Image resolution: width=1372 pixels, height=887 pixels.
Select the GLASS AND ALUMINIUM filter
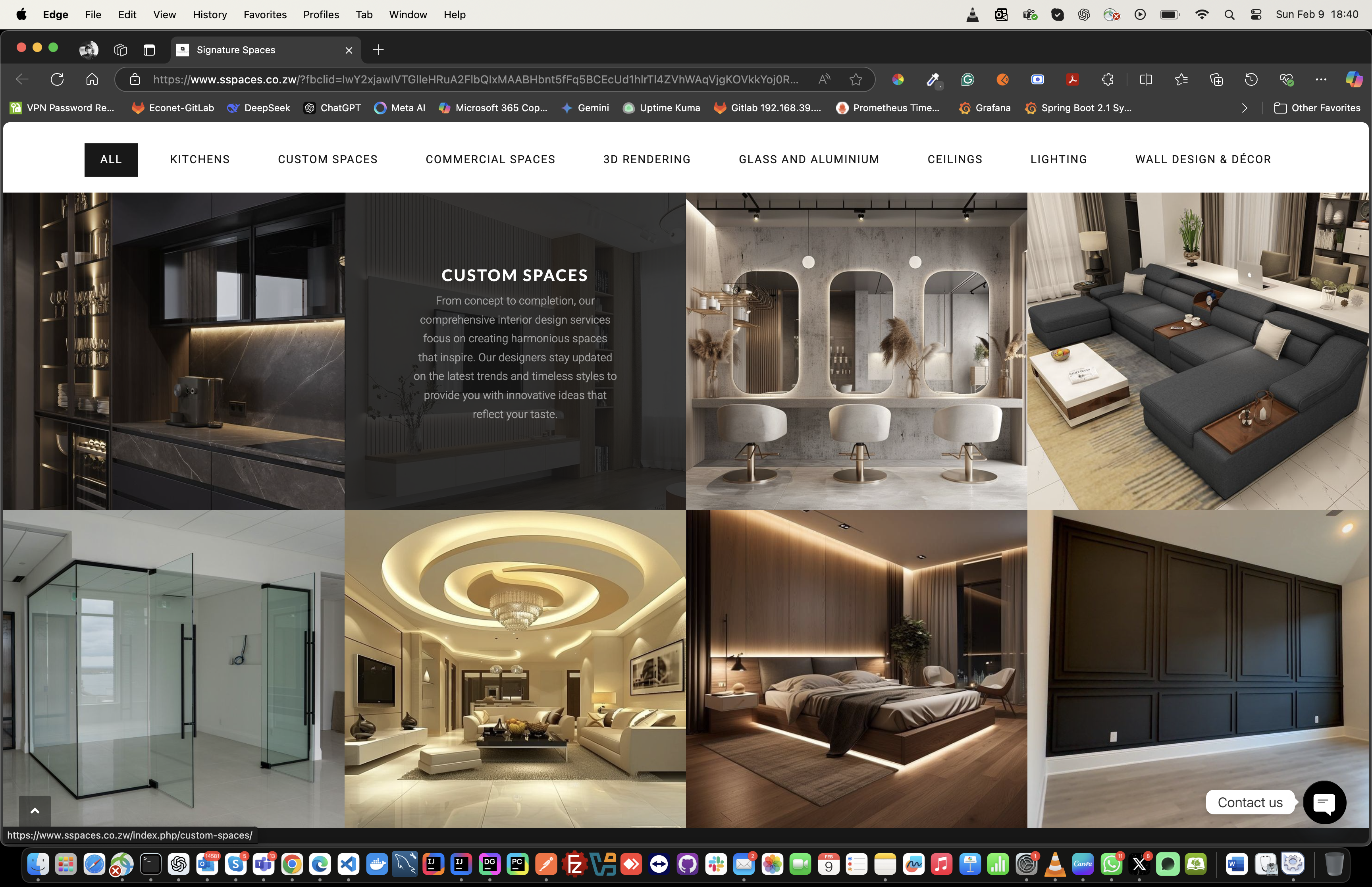[809, 160]
